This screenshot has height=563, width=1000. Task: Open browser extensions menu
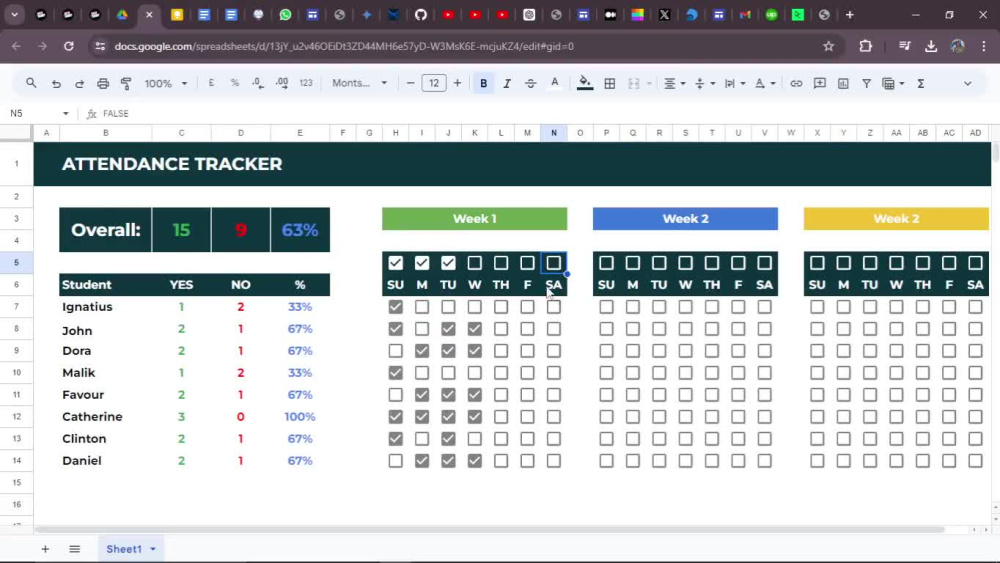tap(865, 46)
